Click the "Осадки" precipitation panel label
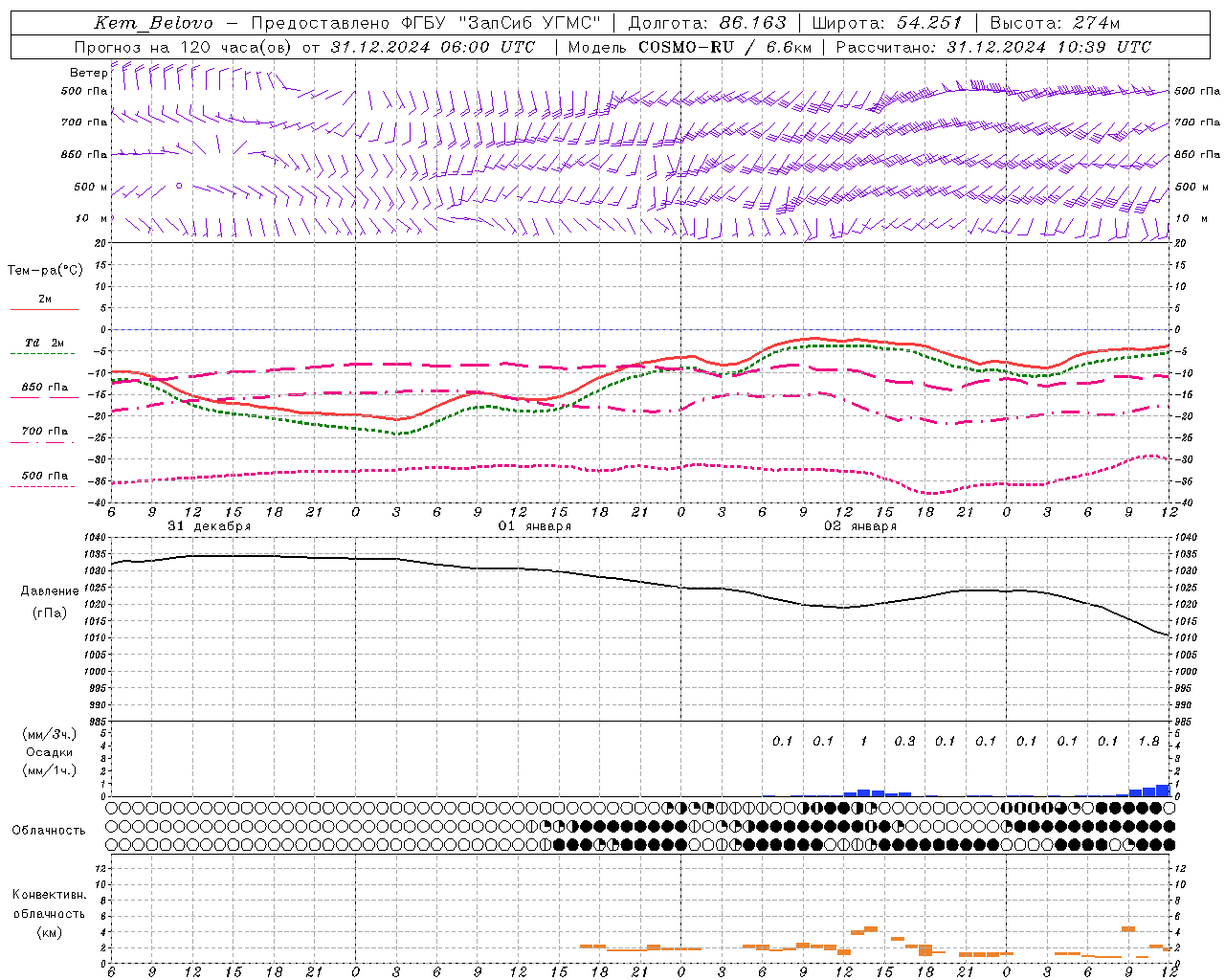The width and height of the screenshot is (1225, 980). (49, 752)
